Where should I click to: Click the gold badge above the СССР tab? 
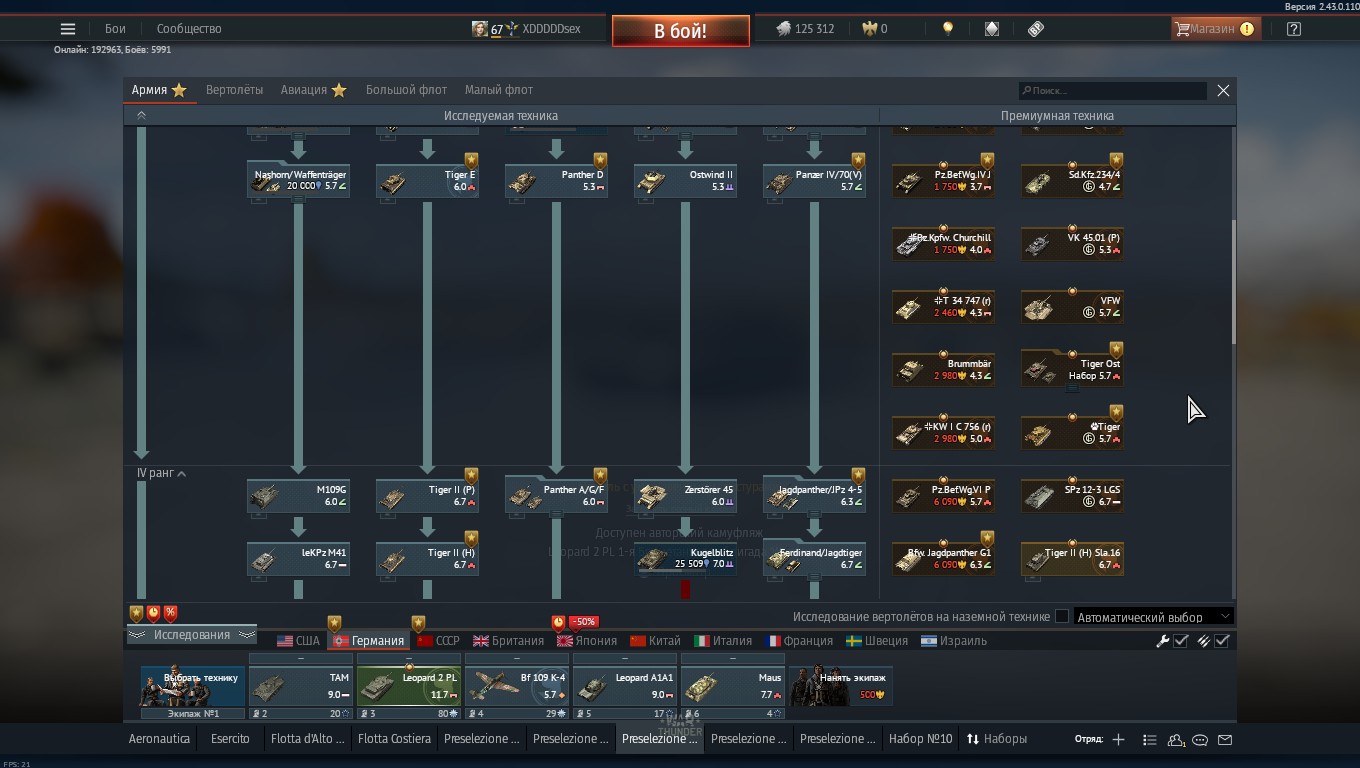(418, 623)
